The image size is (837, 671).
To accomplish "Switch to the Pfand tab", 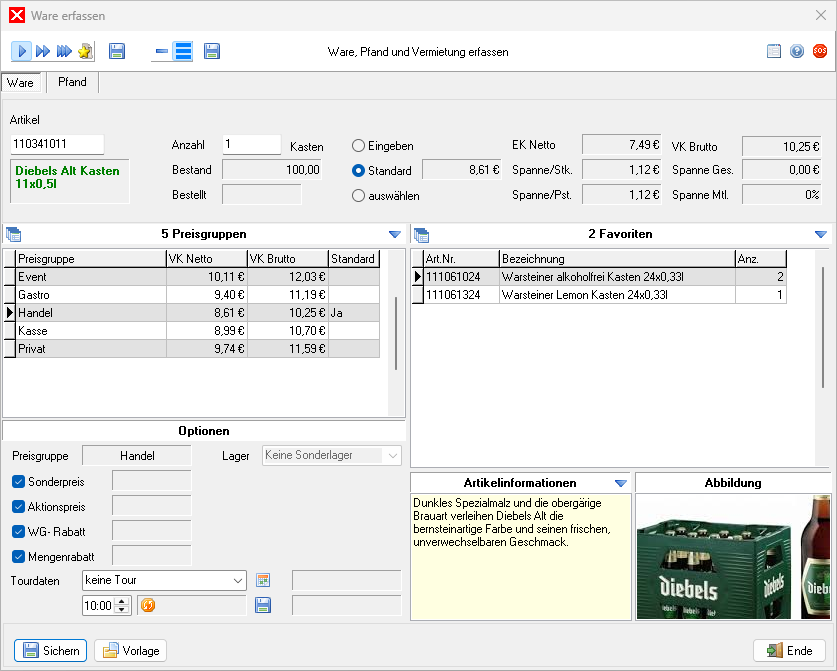I will pos(72,83).
